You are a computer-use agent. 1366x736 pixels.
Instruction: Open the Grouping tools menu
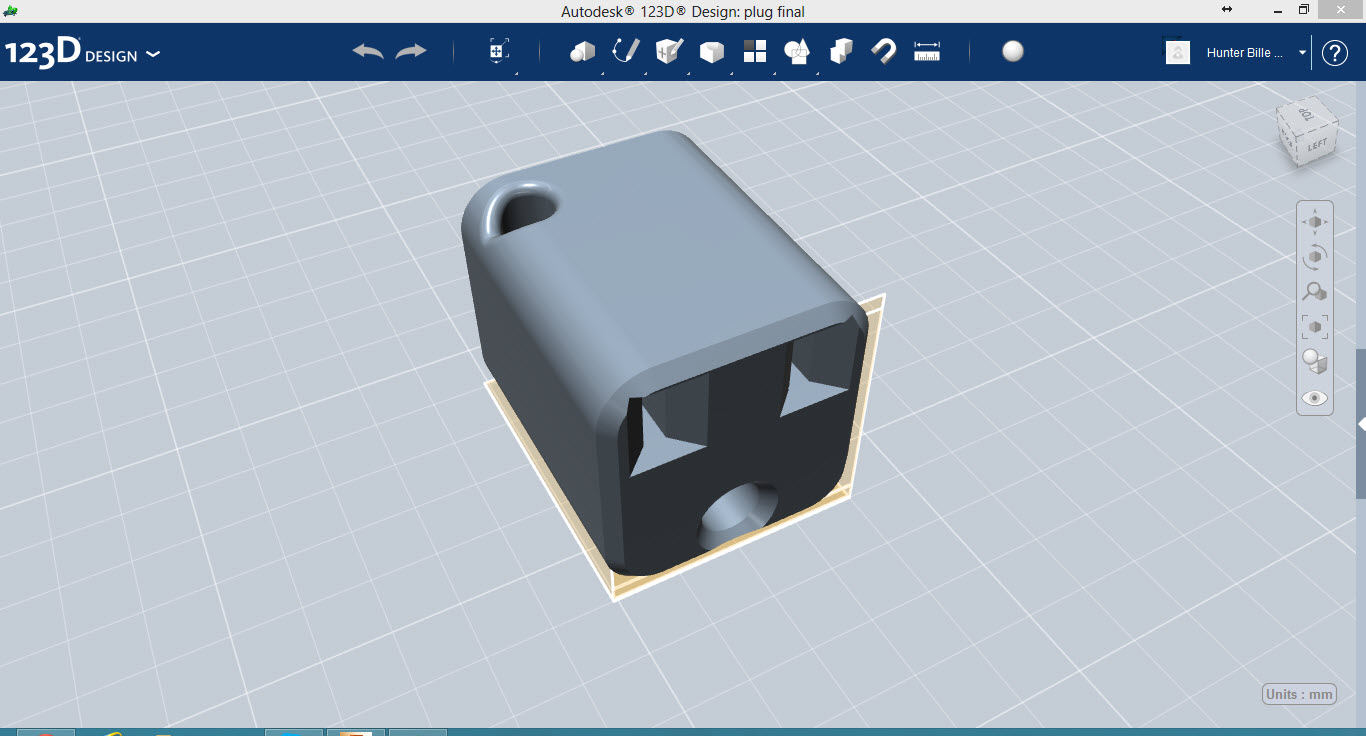click(x=797, y=52)
